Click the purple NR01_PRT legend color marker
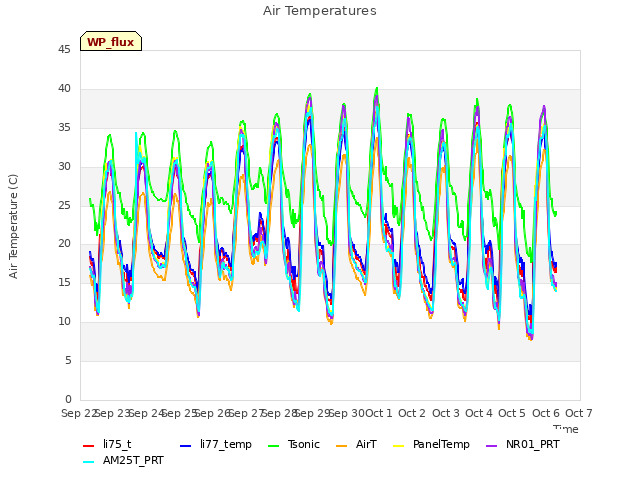The height and width of the screenshot is (480, 640). pyautogui.click(x=492, y=446)
